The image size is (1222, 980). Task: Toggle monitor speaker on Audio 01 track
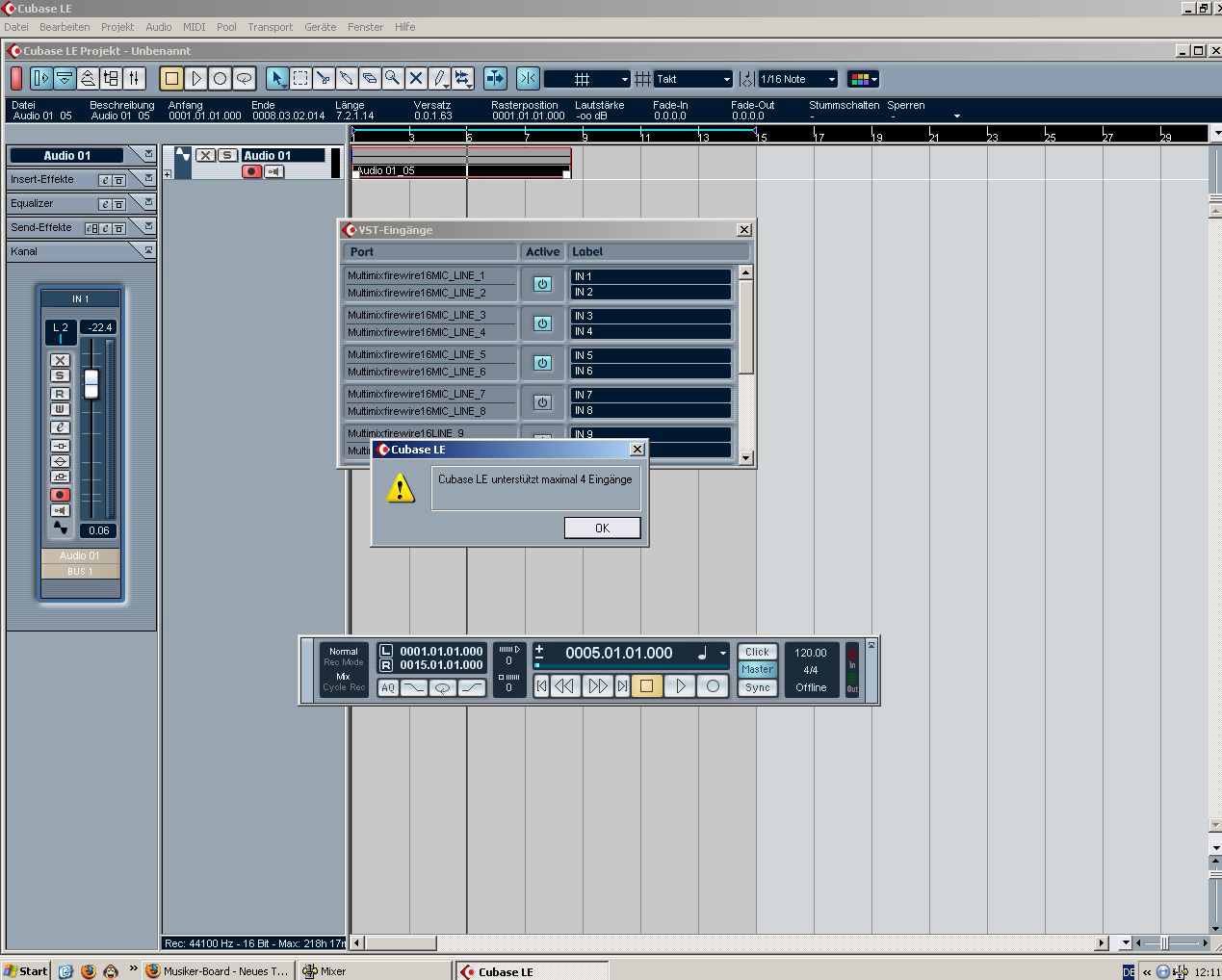point(274,171)
